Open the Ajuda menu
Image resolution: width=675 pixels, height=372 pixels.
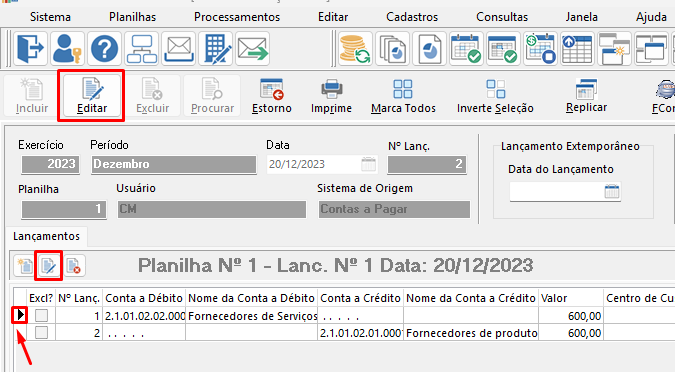tap(651, 17)
